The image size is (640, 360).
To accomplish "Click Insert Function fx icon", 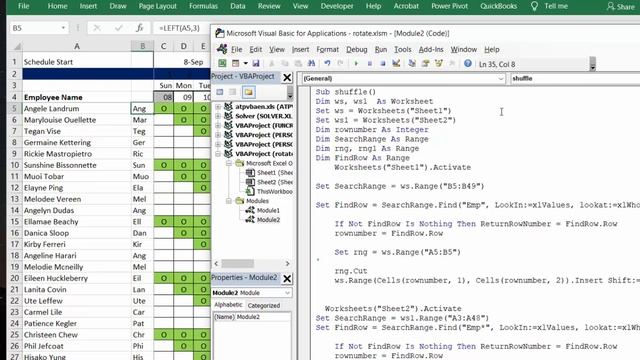I will [140, 28].
